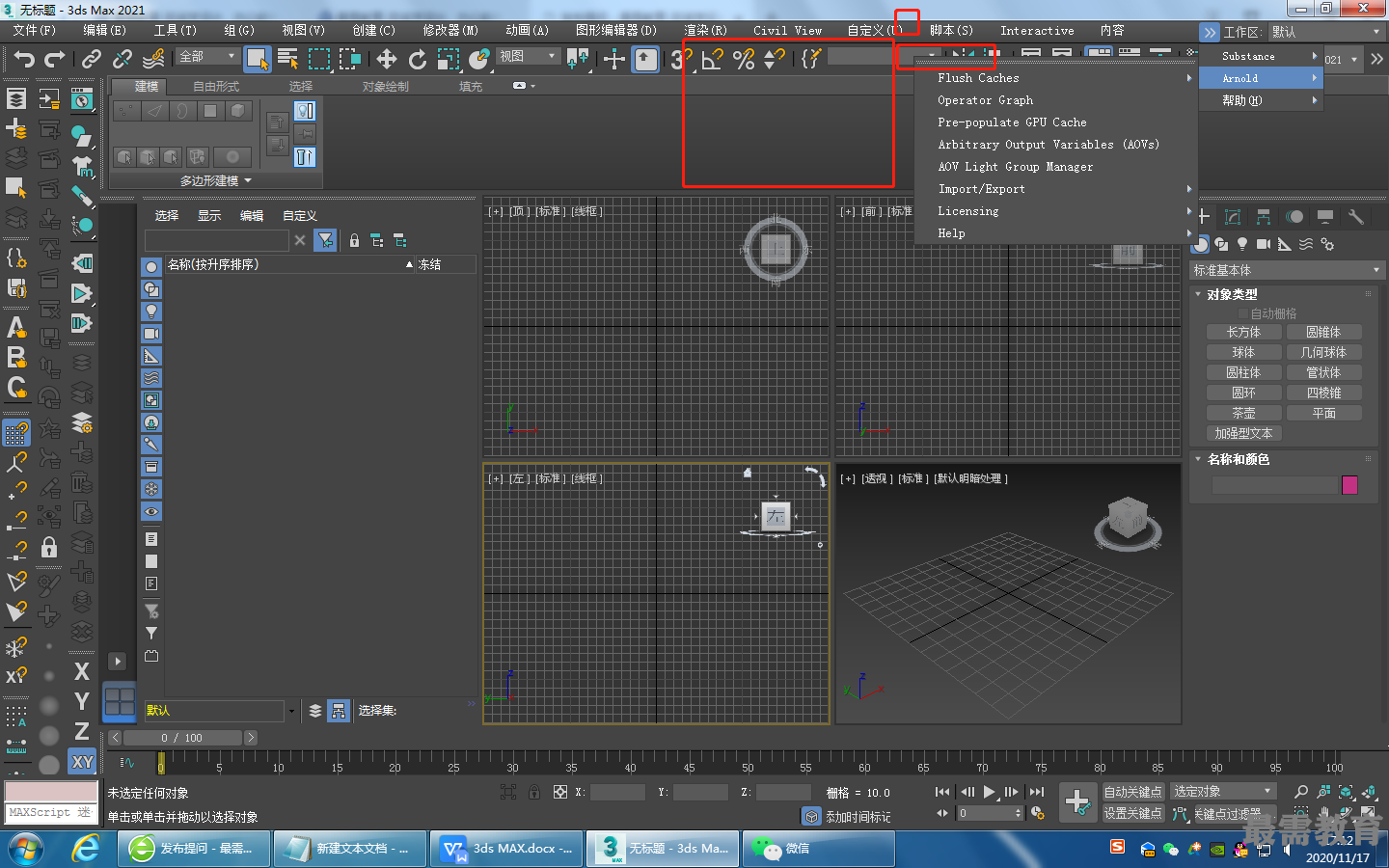Image resolution: width=1389 pixels, height=868 pixels.
Task: Toggle the Scene Explorer filter funnel button
Action: coord(326,240)
